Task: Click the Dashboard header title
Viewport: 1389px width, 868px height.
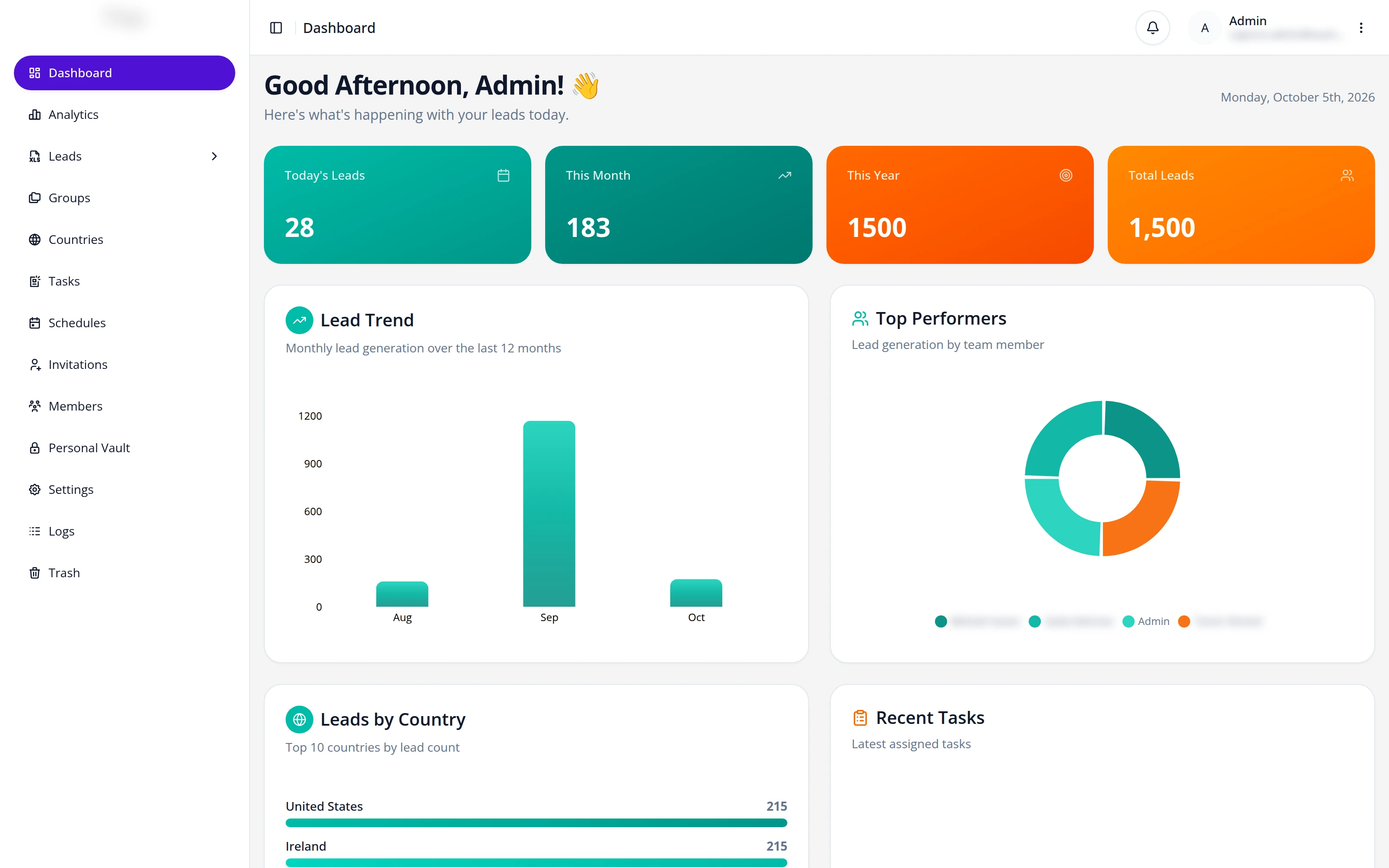Action: point(339,27)
